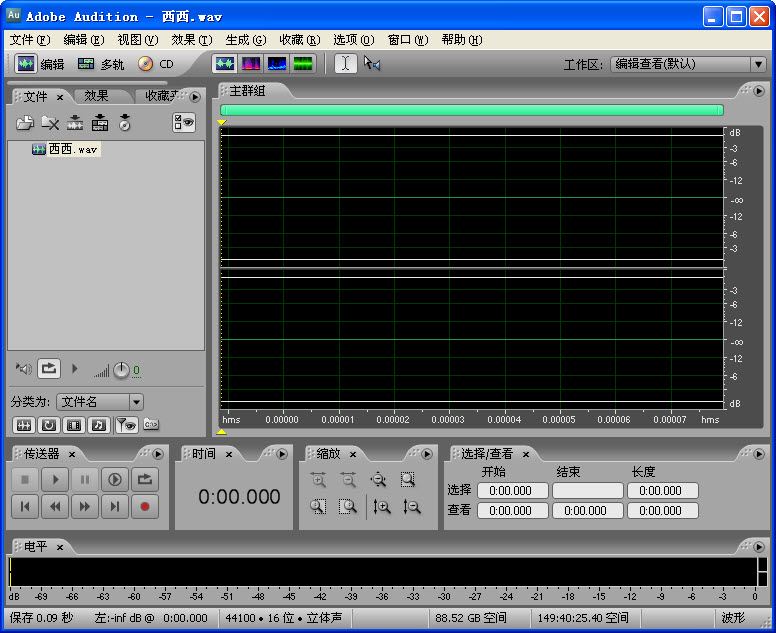Switch to the 效果 panel tab
This screenshot has height=633, width=776.
pyautogui.click(x=96, y=96)
